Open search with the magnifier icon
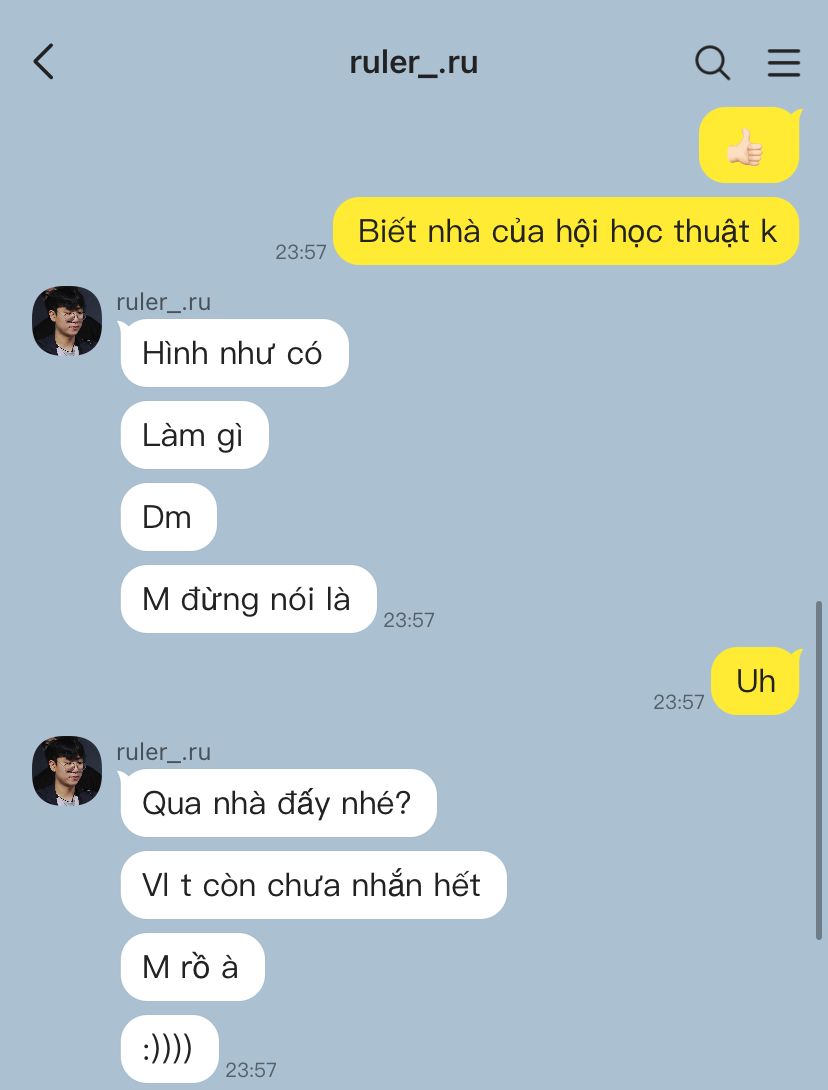The height and width of the screenshot is (1090, 828). tap(712, 63)
